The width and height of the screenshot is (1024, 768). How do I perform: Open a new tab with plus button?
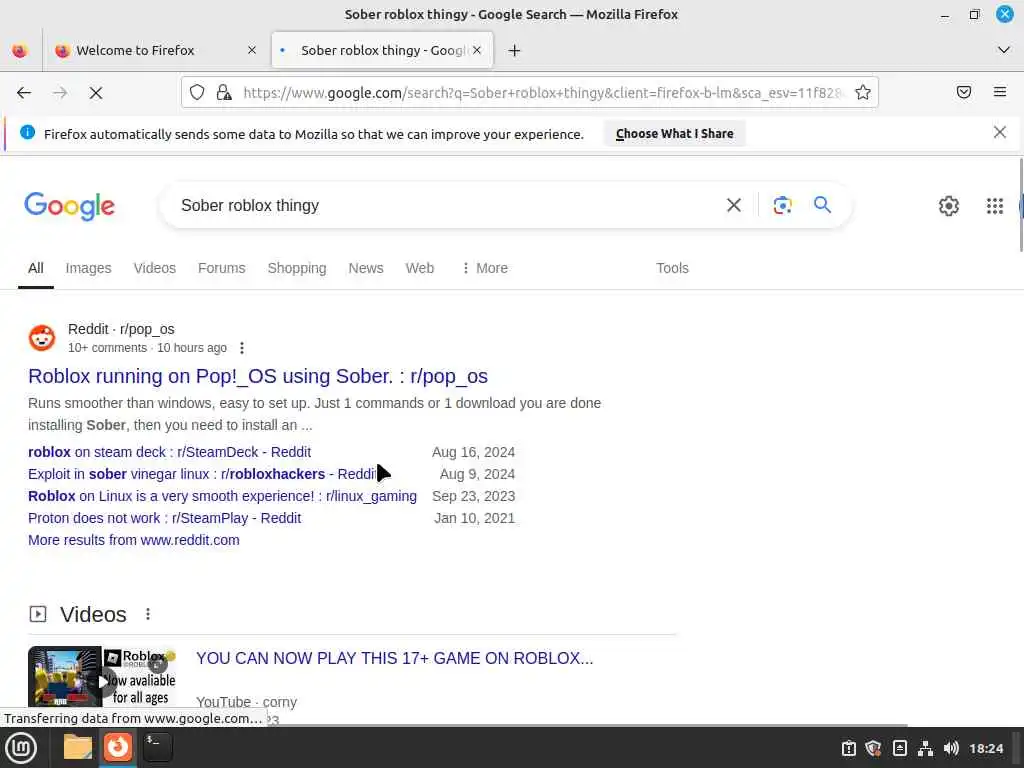point(514,50)
